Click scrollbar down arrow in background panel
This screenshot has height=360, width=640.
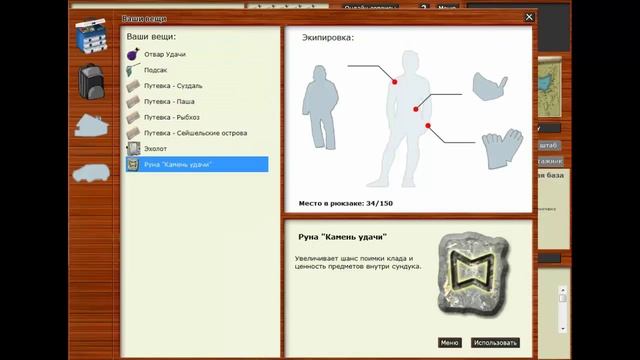point(563,329)
